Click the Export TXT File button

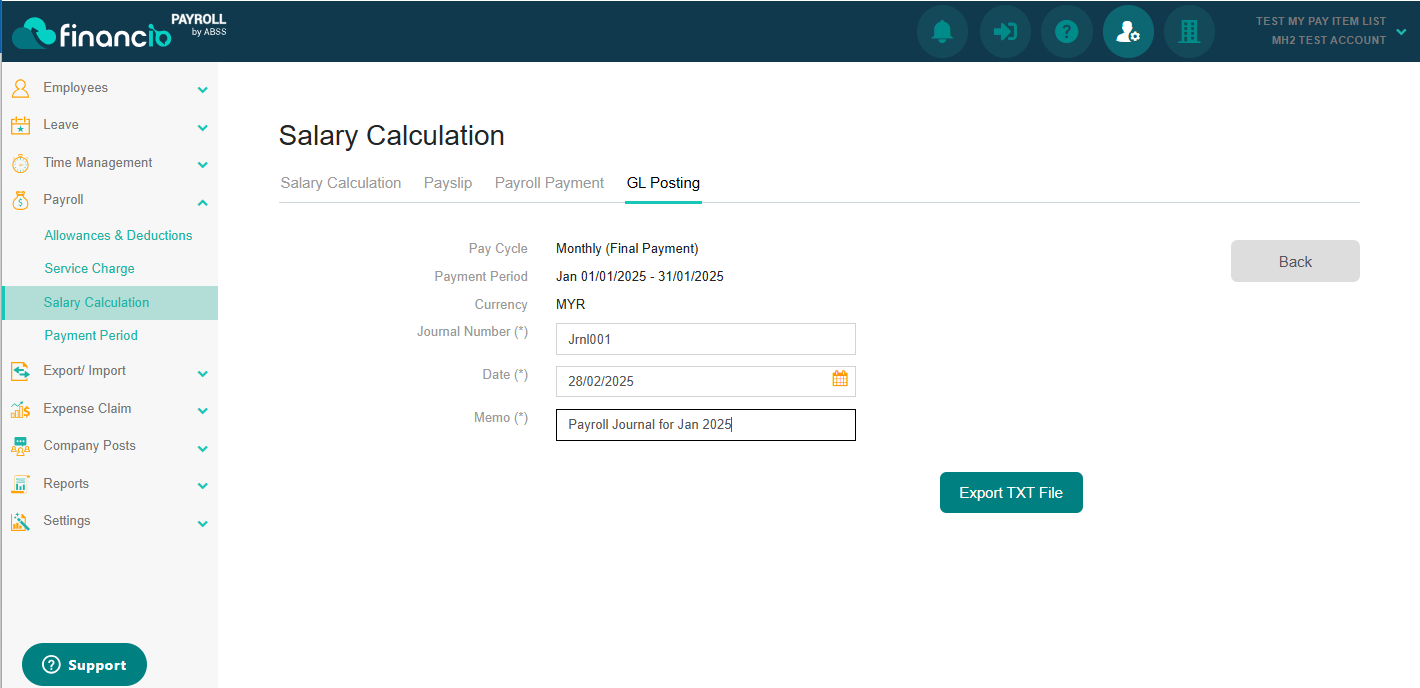click(1011, 493)
